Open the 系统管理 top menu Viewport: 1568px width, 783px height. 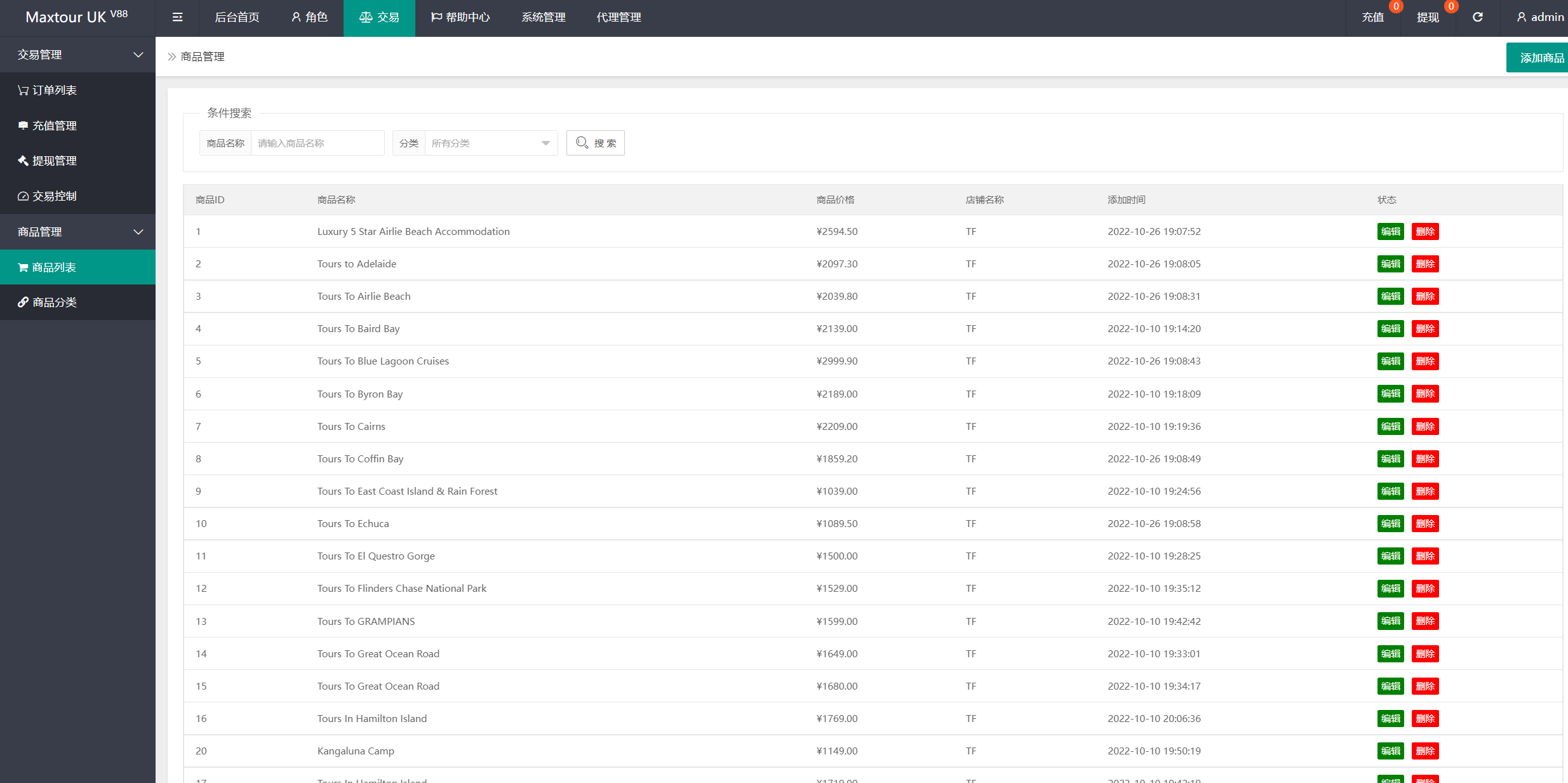[543, 17]
